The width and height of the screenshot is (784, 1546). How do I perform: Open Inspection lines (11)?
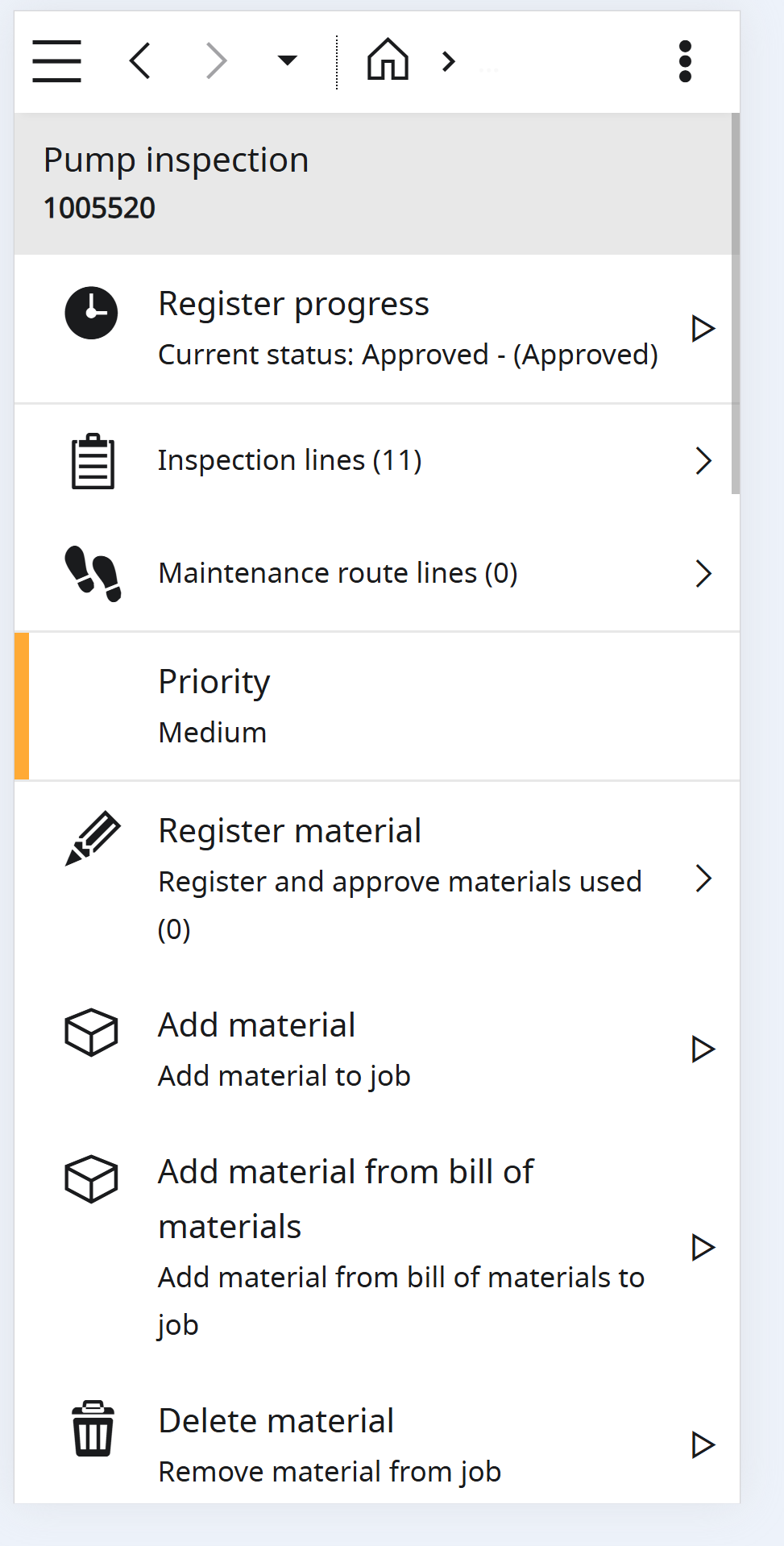point(290,460)
